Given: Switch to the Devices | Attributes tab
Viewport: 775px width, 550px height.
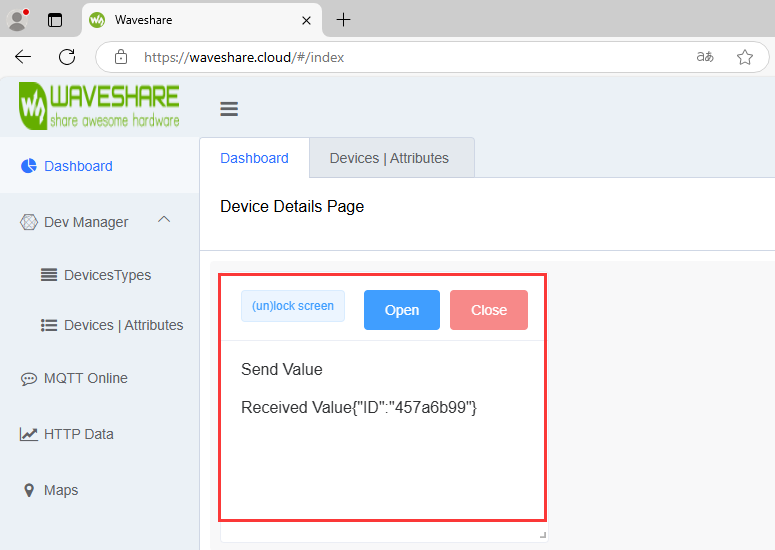Looking at the screenshot, I should point(389,158).
